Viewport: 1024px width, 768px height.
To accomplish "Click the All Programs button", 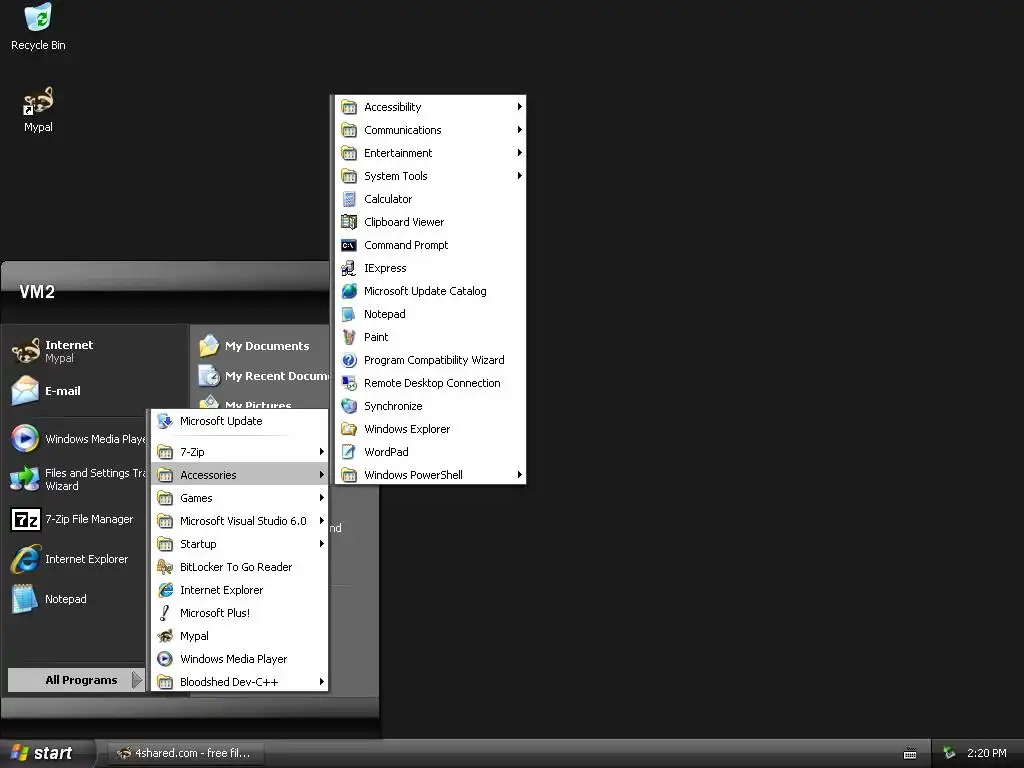I will click(76, 680).
